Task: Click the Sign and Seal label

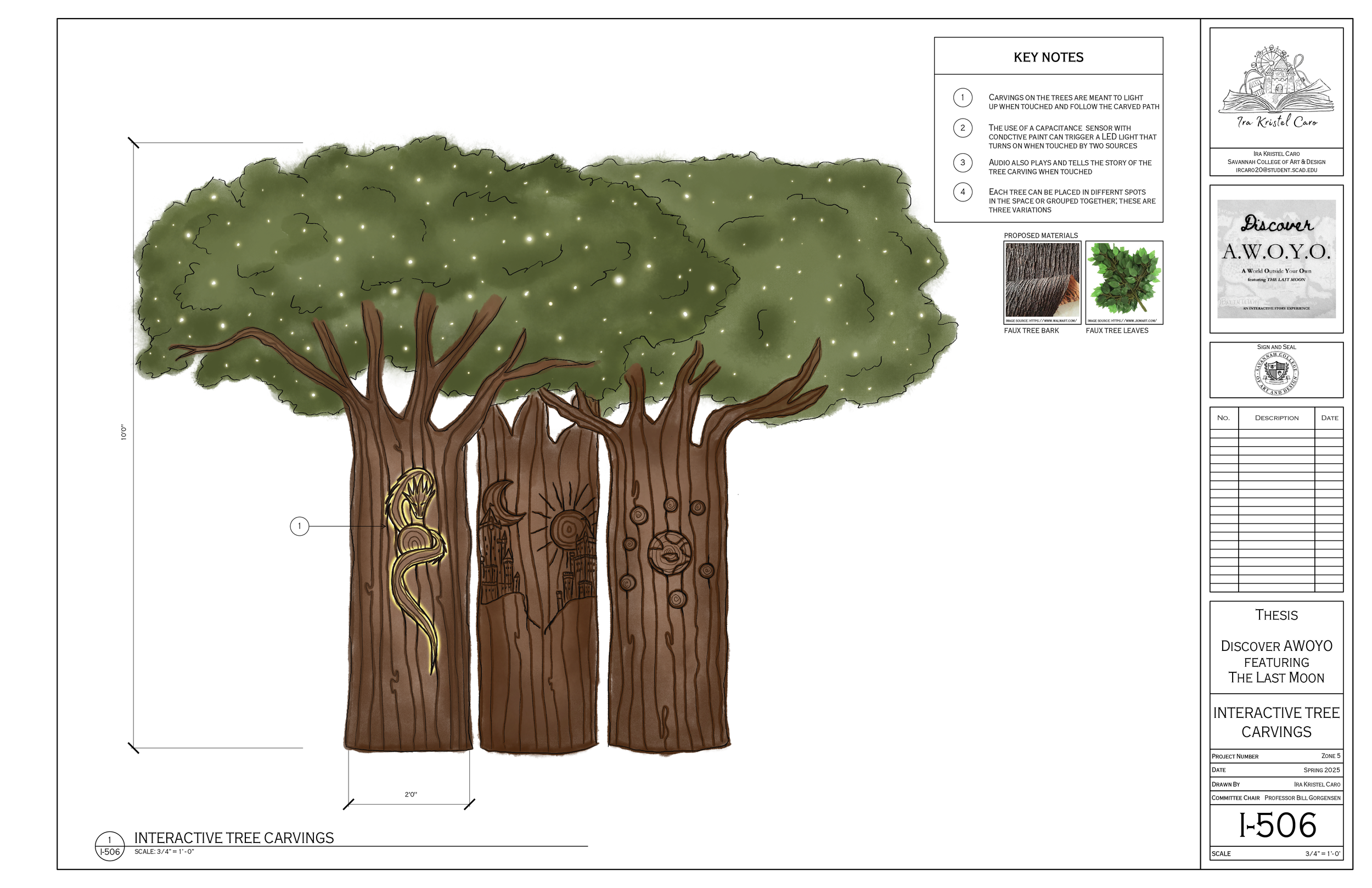Action: point(1277,347)
